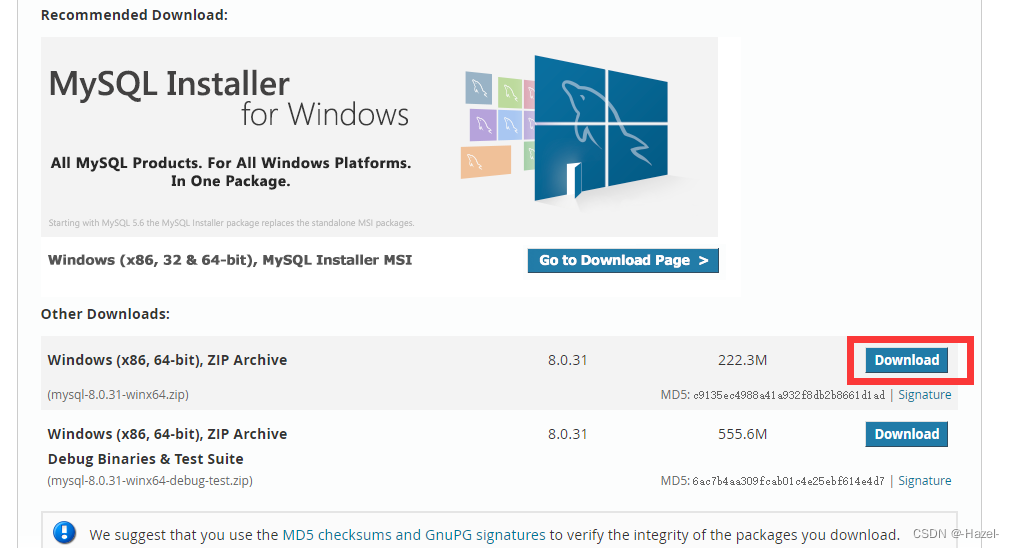
Task: Click the Other Downloads heading
Action: pyautogui.click(x=105, y=314)
